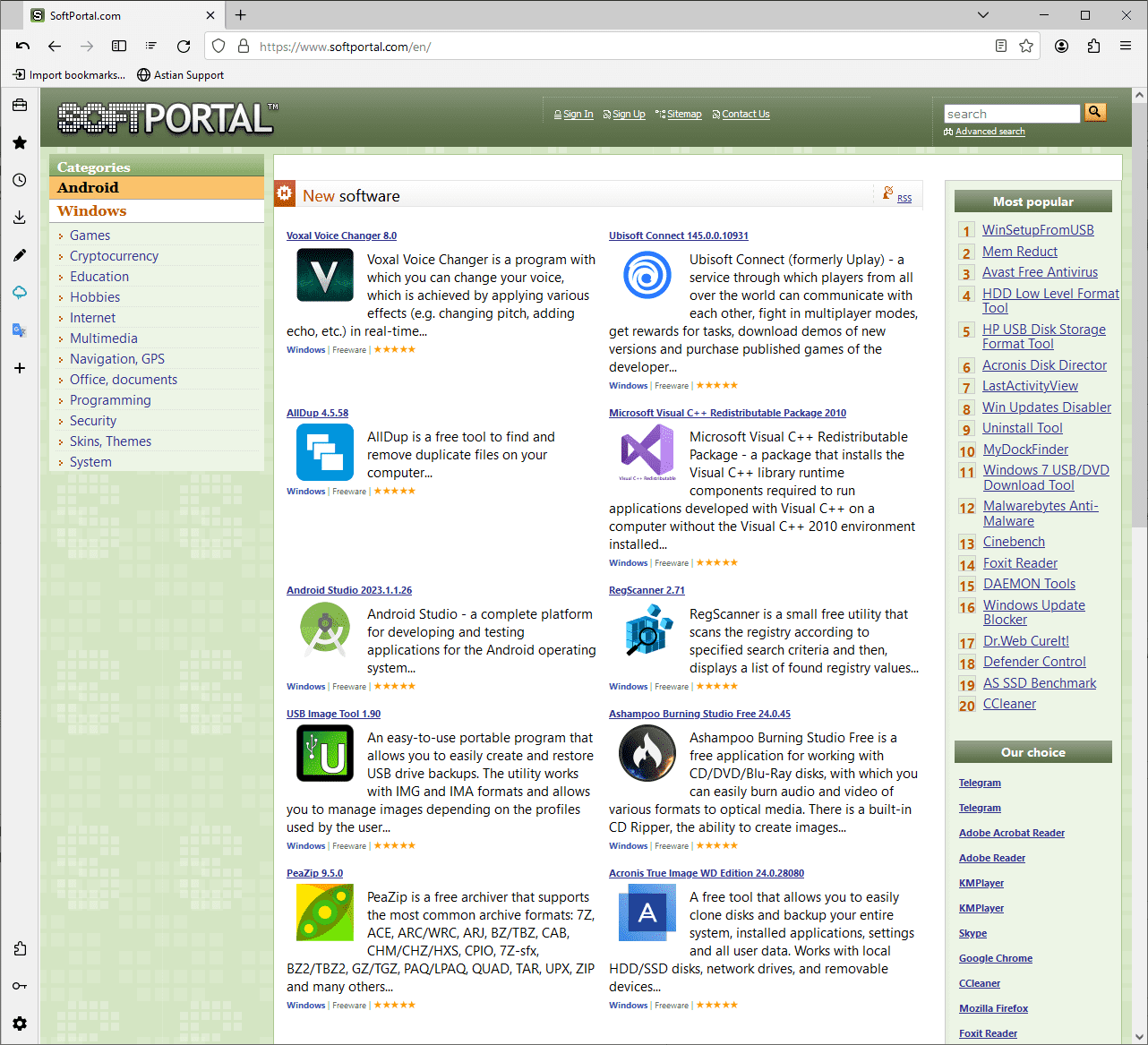
Task: Click the Microsoft Visual C++ icon
Action: tap(647, 452)
